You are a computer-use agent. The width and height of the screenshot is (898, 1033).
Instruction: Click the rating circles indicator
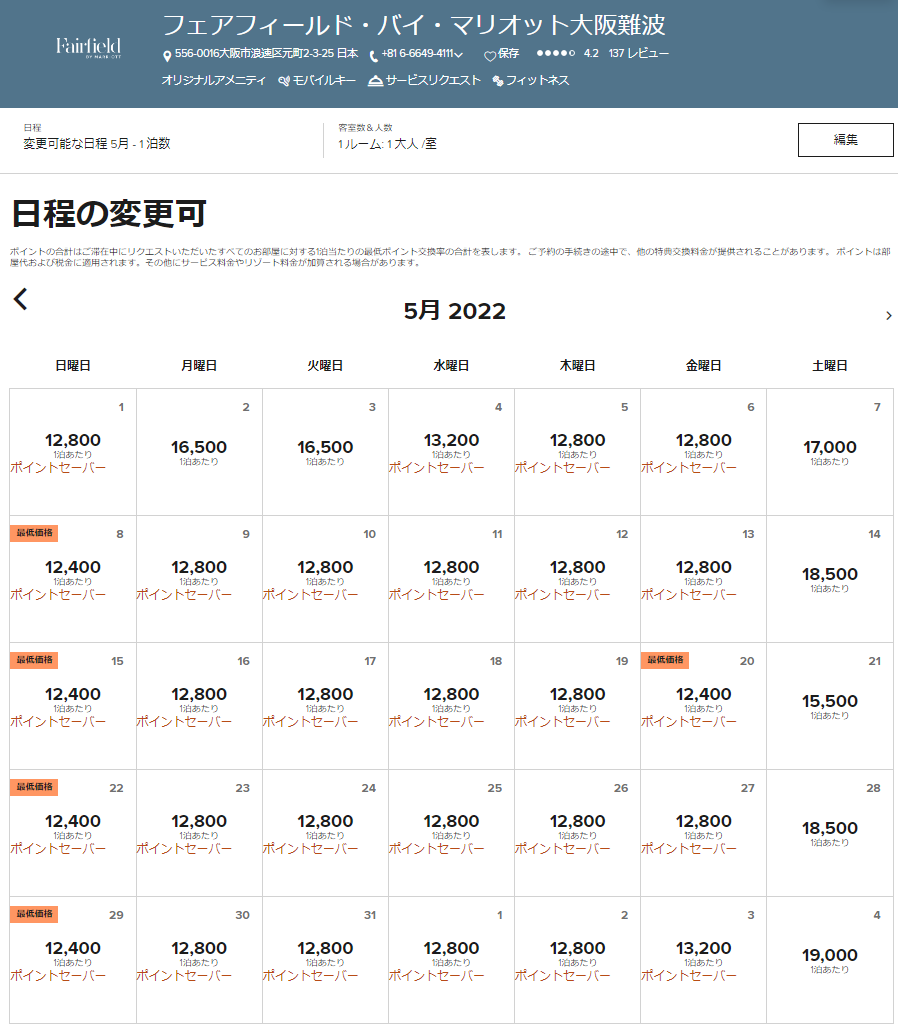[555, 54]
